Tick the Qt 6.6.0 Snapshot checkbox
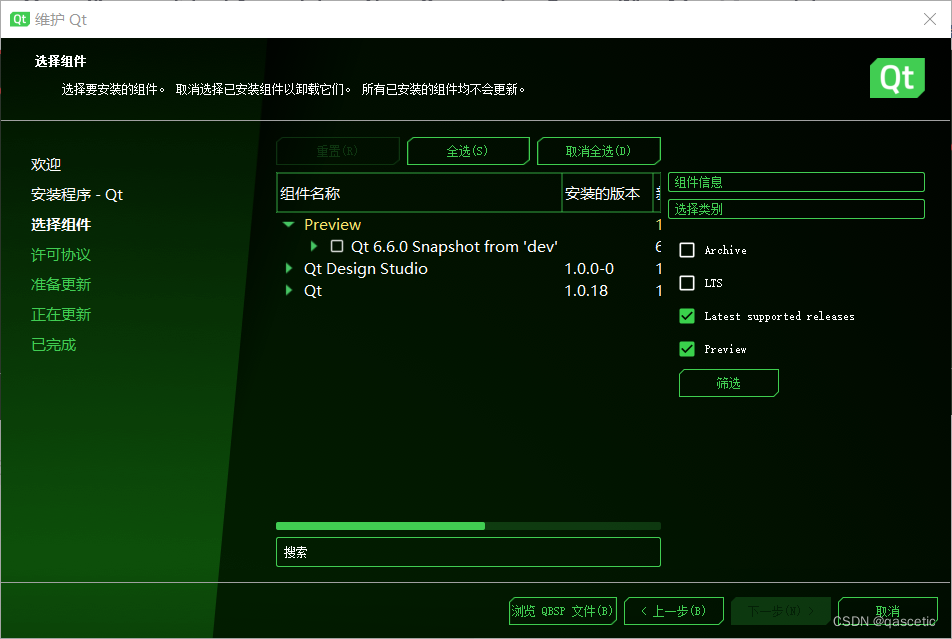 click(337, 247)
